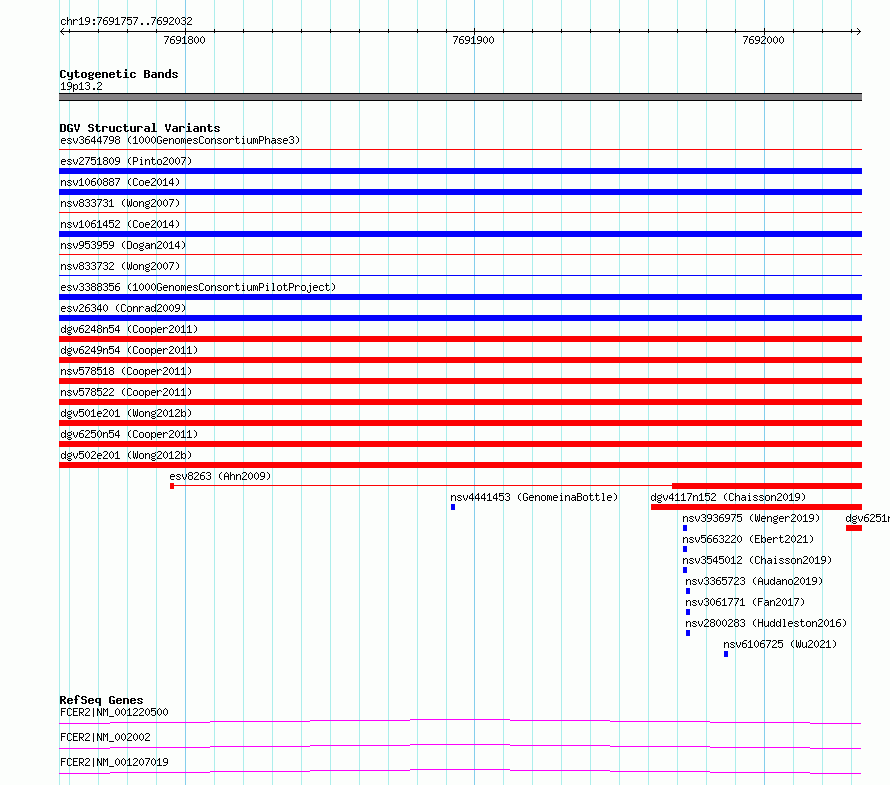Screen dimensions: 890x785
Task: Click the Cytogenetic Bands track title
Action: [x=119, y=74]
